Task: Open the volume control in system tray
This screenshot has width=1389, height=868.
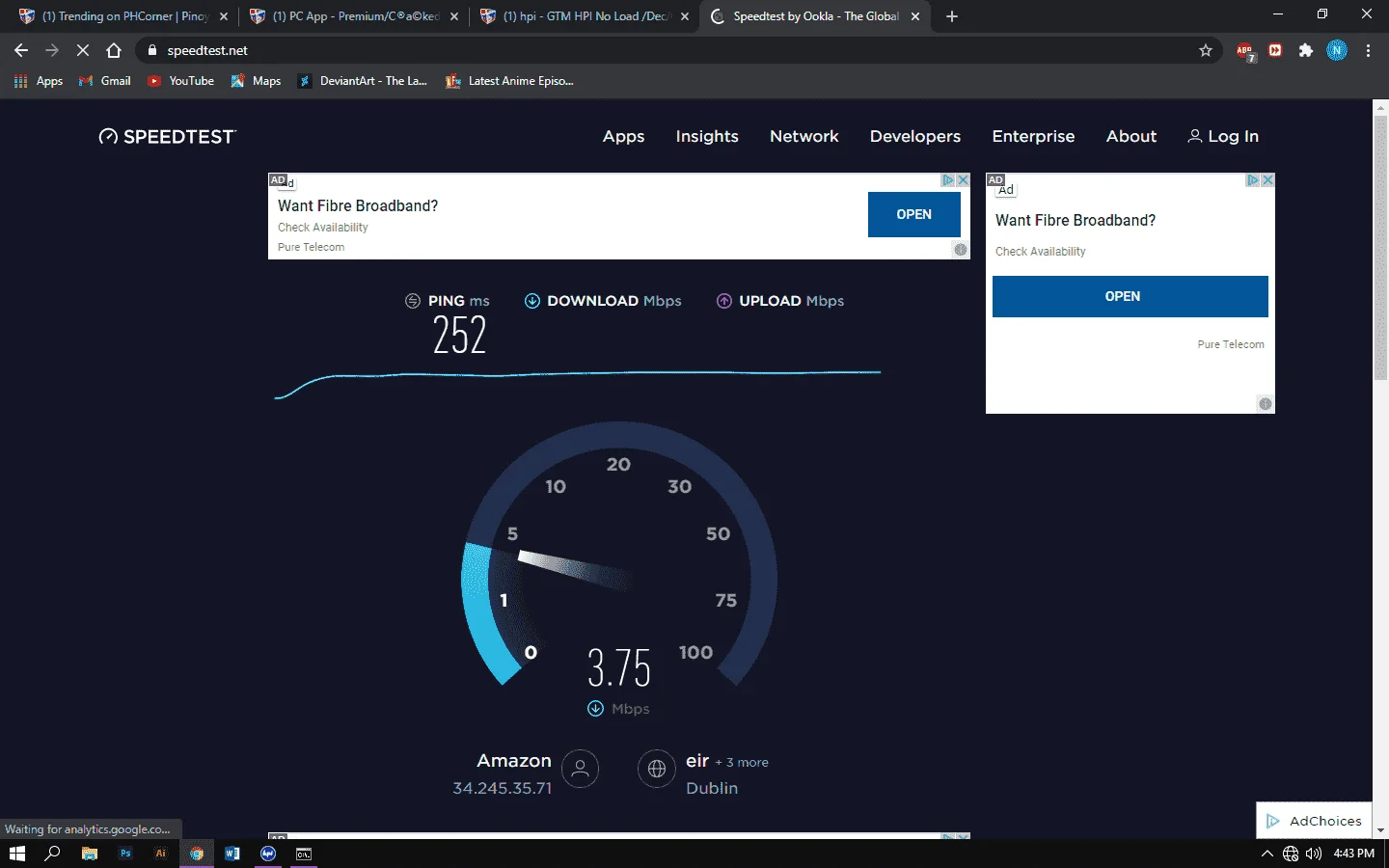Action: click(1314, 854)
